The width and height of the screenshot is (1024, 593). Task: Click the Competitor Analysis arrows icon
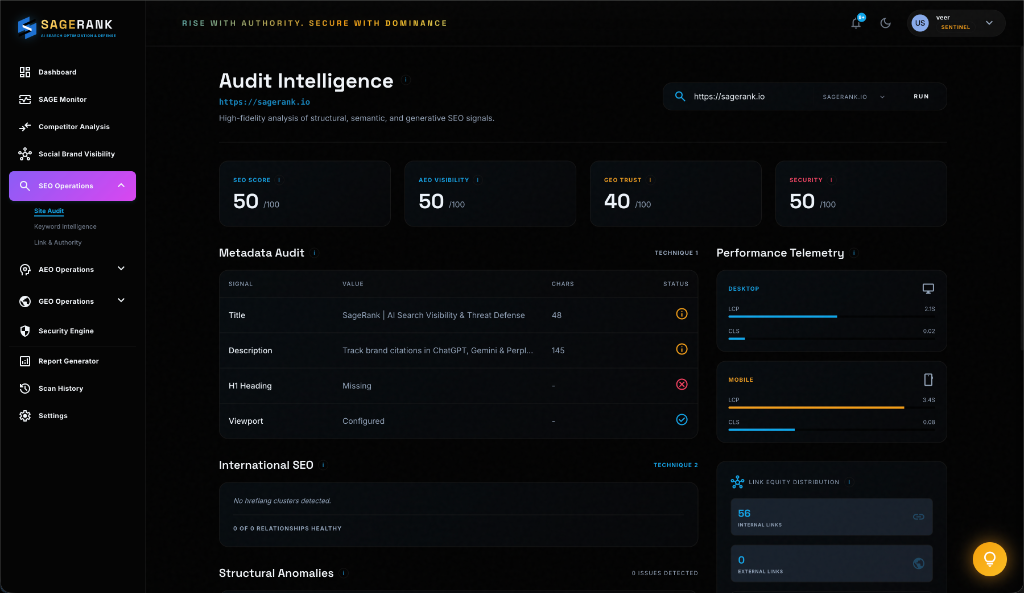(25, 127)
